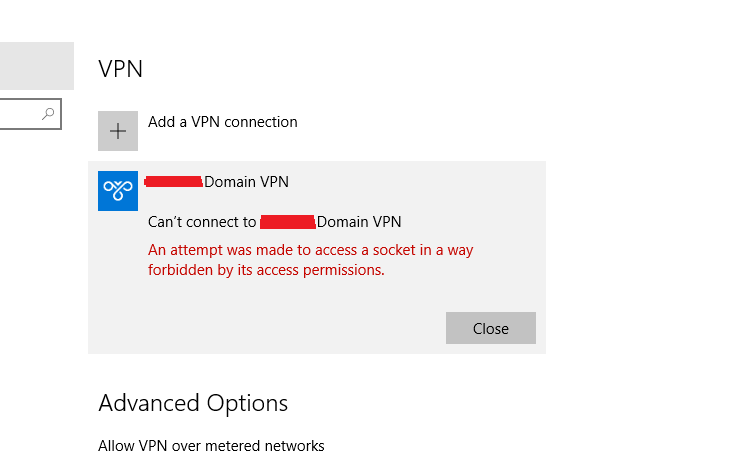Viewport: 741px width, 460px height.
Task: Click the VPN page heading
Action: (121, 69)
